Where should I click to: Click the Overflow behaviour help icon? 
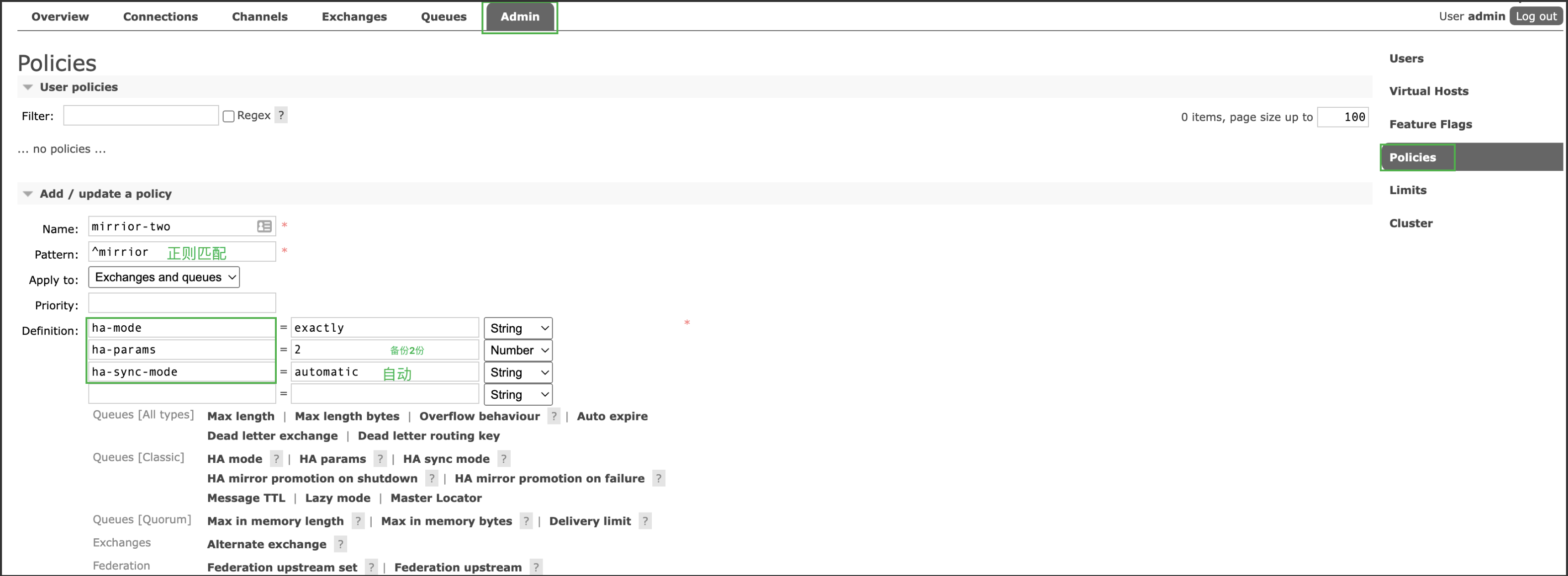(556, 416)
